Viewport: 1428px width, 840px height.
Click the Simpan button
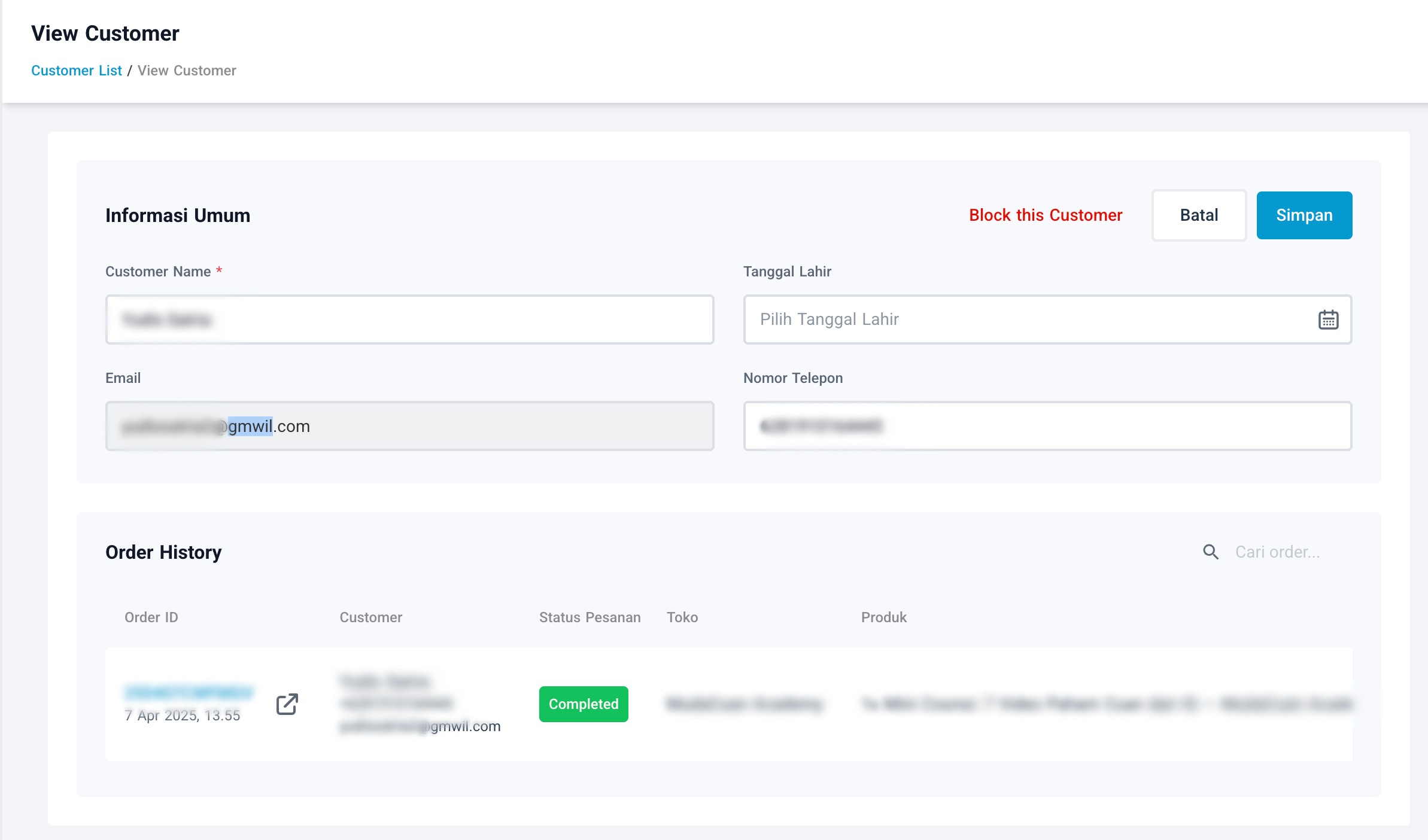point(1304,215)
